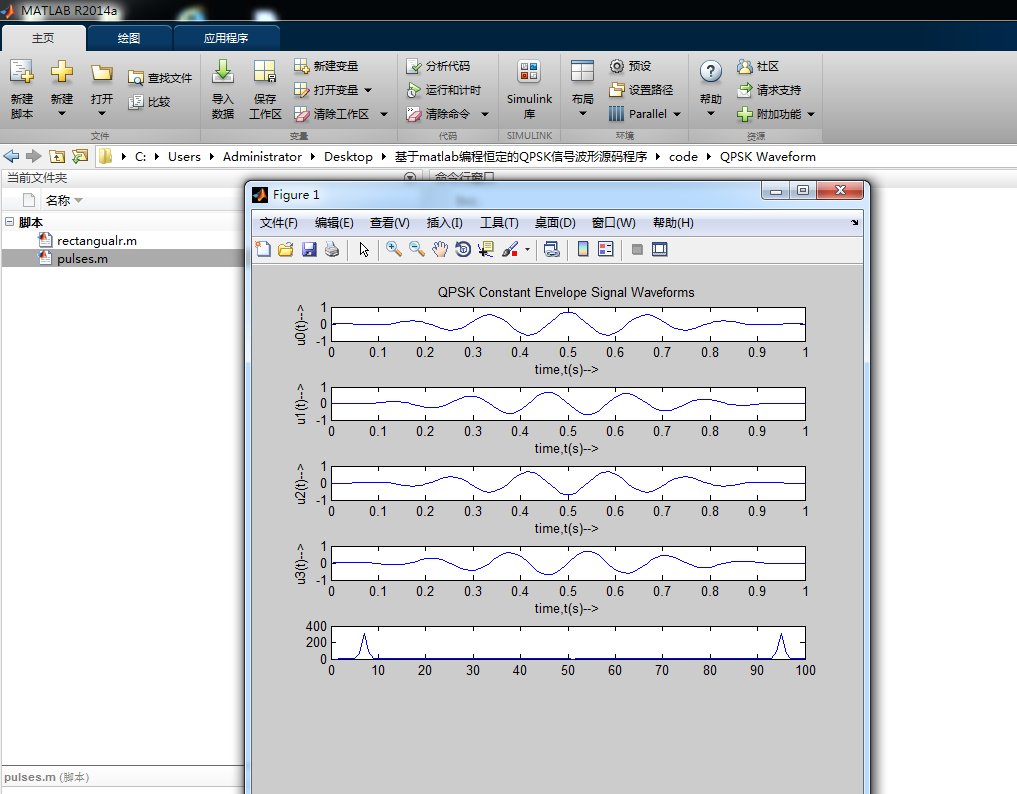1017x794 pixels.
Task: Click the Print Figure icon
Action: pyautogui.click(x=331, y=249)
